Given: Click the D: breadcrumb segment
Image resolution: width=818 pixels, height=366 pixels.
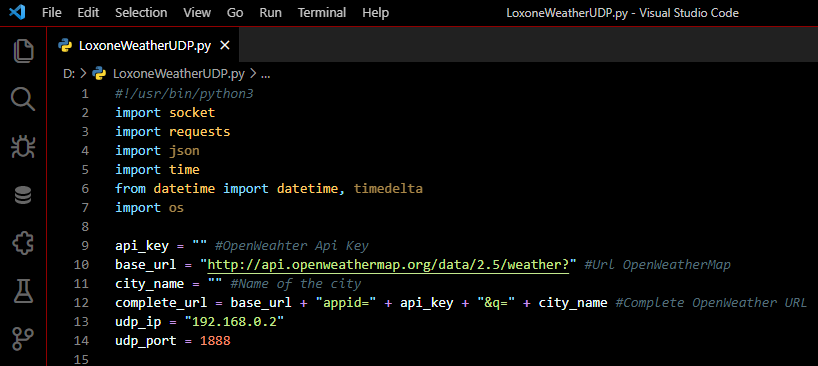Looking at the screenshot, I should pos(69,74).
